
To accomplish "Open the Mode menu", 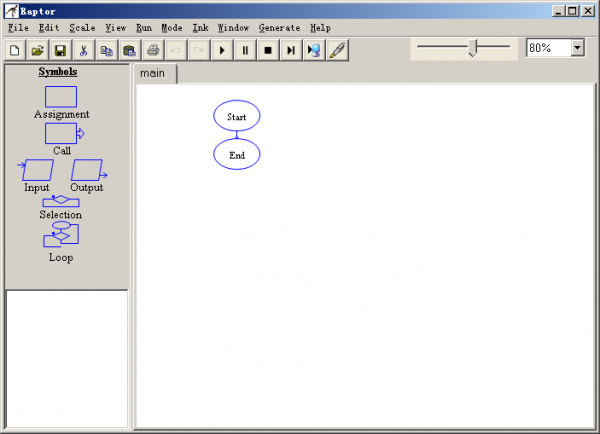I will pyautogui.click(x=172, y=28).
